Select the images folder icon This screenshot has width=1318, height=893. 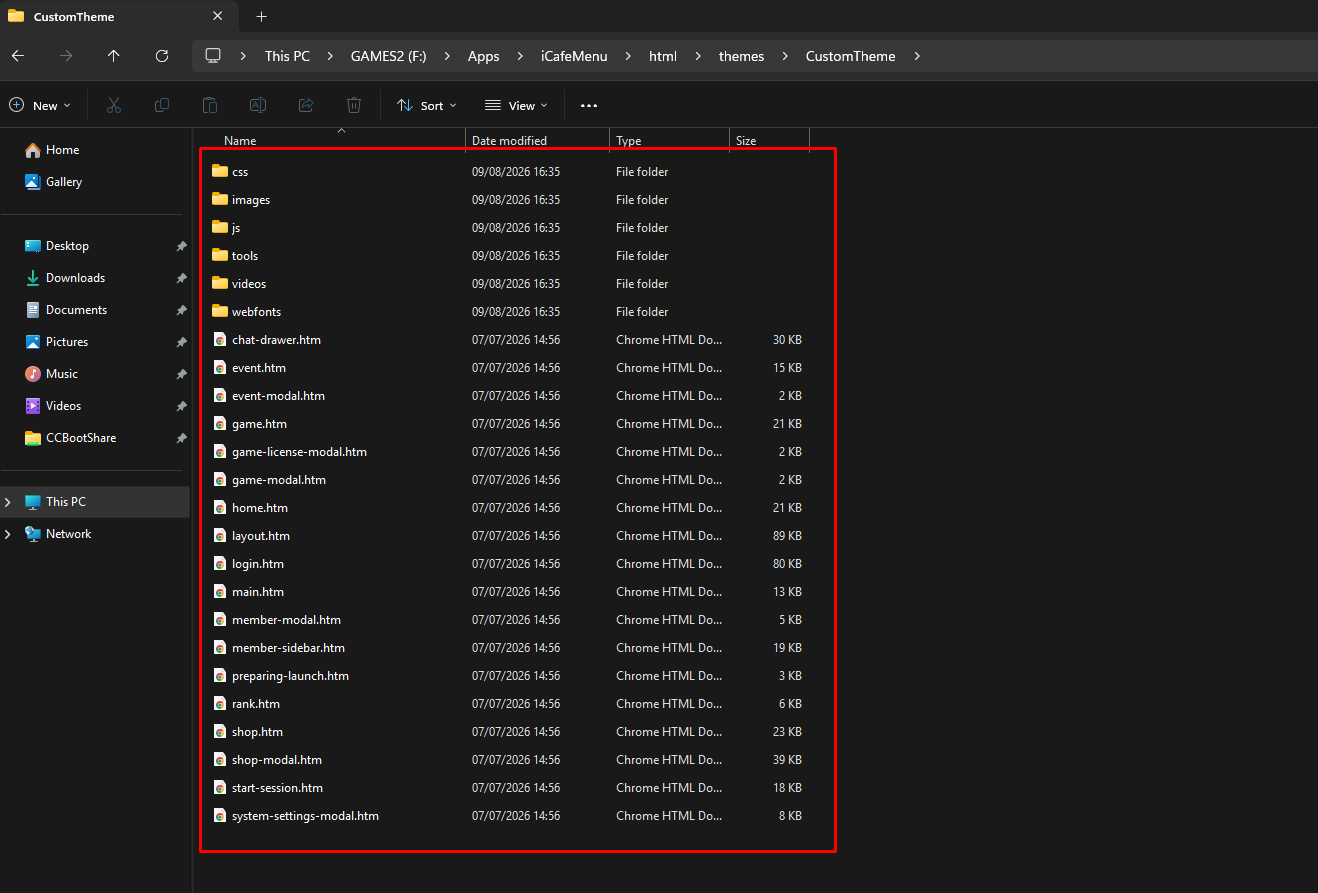point(220,199)
